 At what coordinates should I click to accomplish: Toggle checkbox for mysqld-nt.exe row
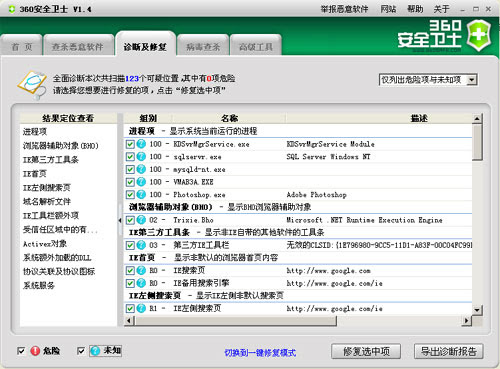130,169
